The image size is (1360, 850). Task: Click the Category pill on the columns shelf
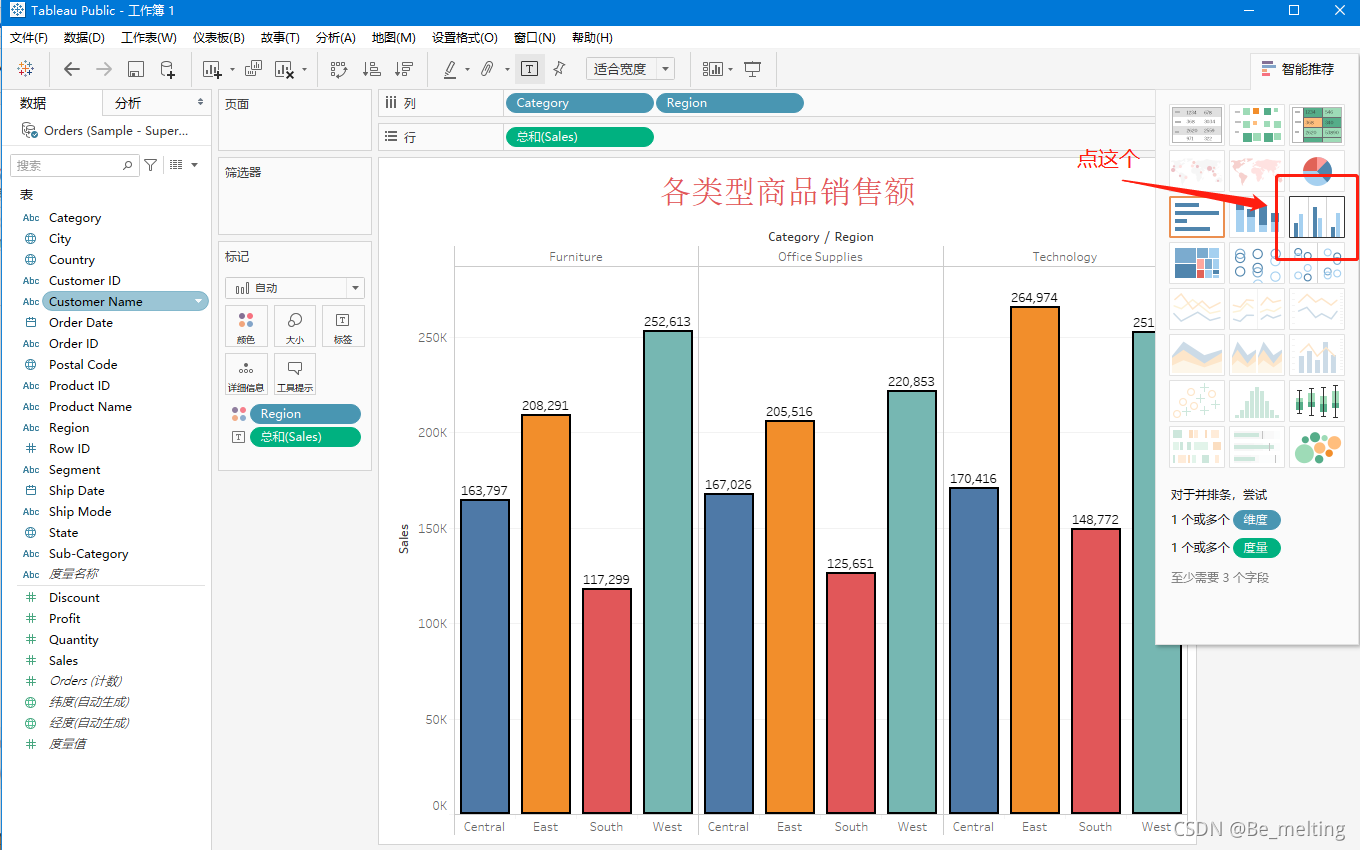579,103
